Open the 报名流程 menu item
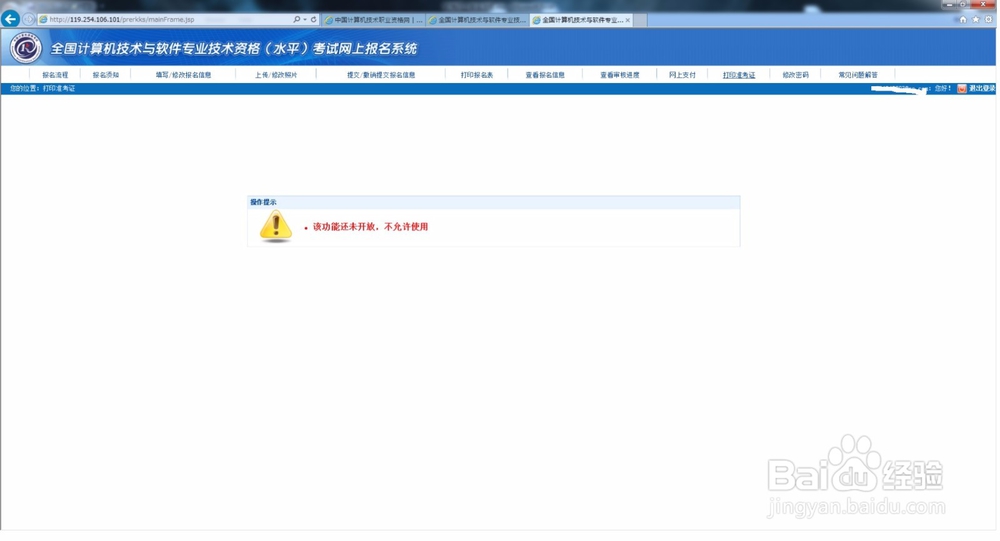Image resolution: width=1000 pixels, height=541 pixels. [55, 75]
